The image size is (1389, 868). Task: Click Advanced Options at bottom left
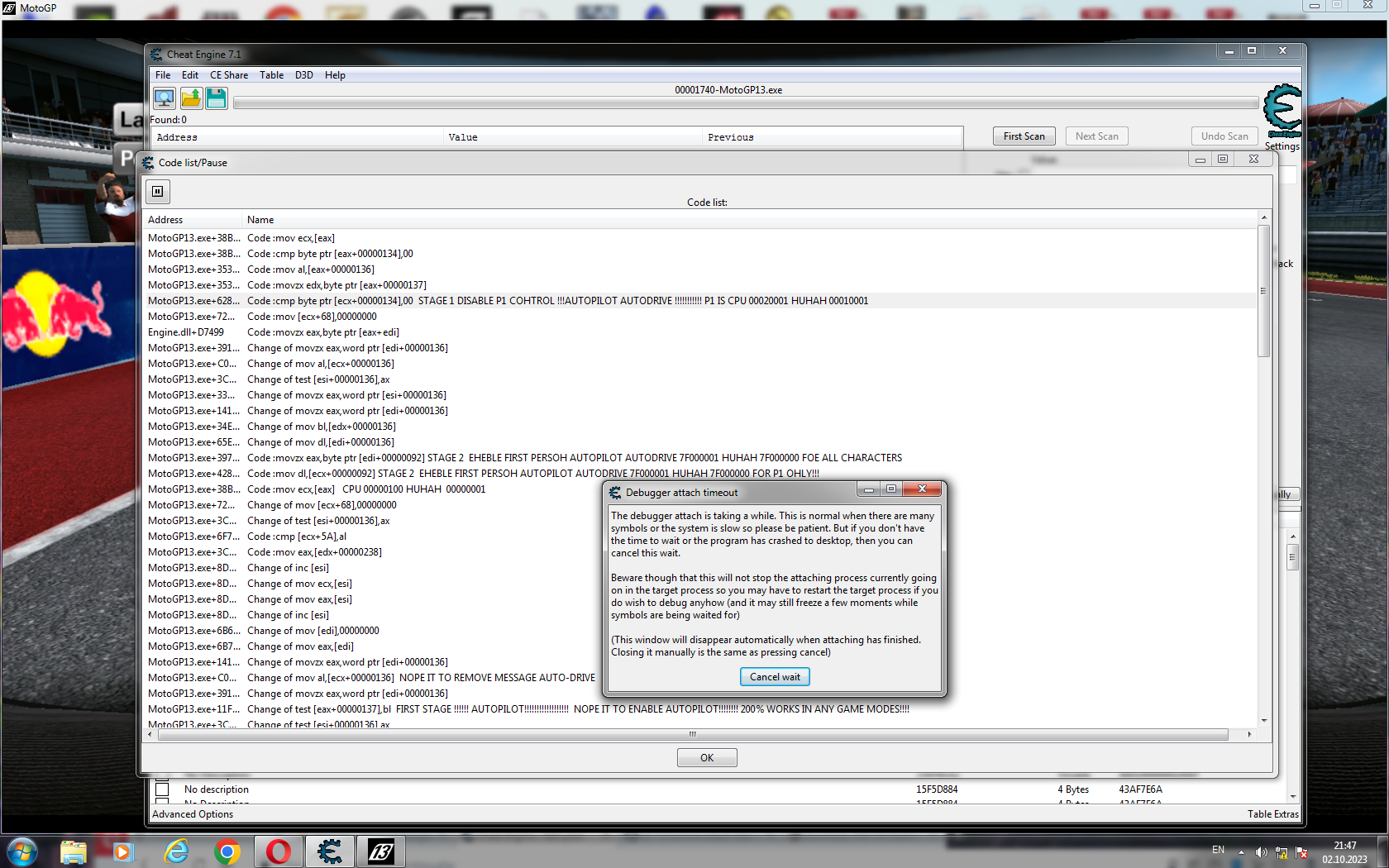click(193, 814)
